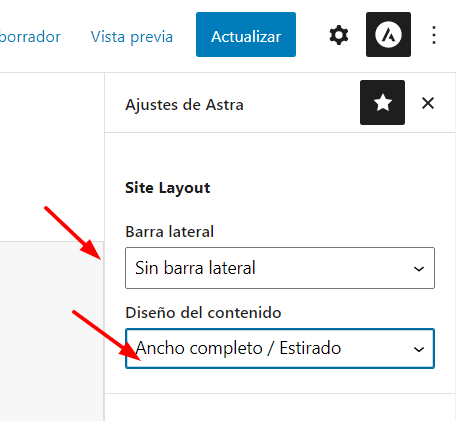Open the three-dot options menu
Image resolution: width=456 pixels, height=421 pixels.
tap(434, 35)
